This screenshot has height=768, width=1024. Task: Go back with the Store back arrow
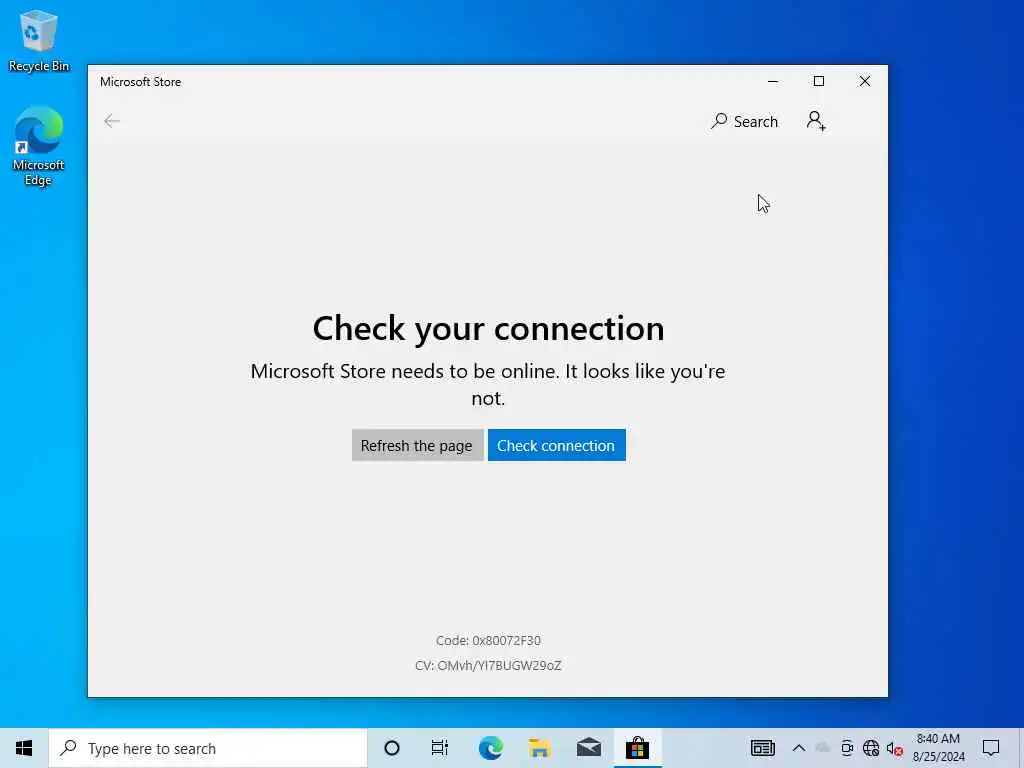pyautogui.click(x=112, y=121)
